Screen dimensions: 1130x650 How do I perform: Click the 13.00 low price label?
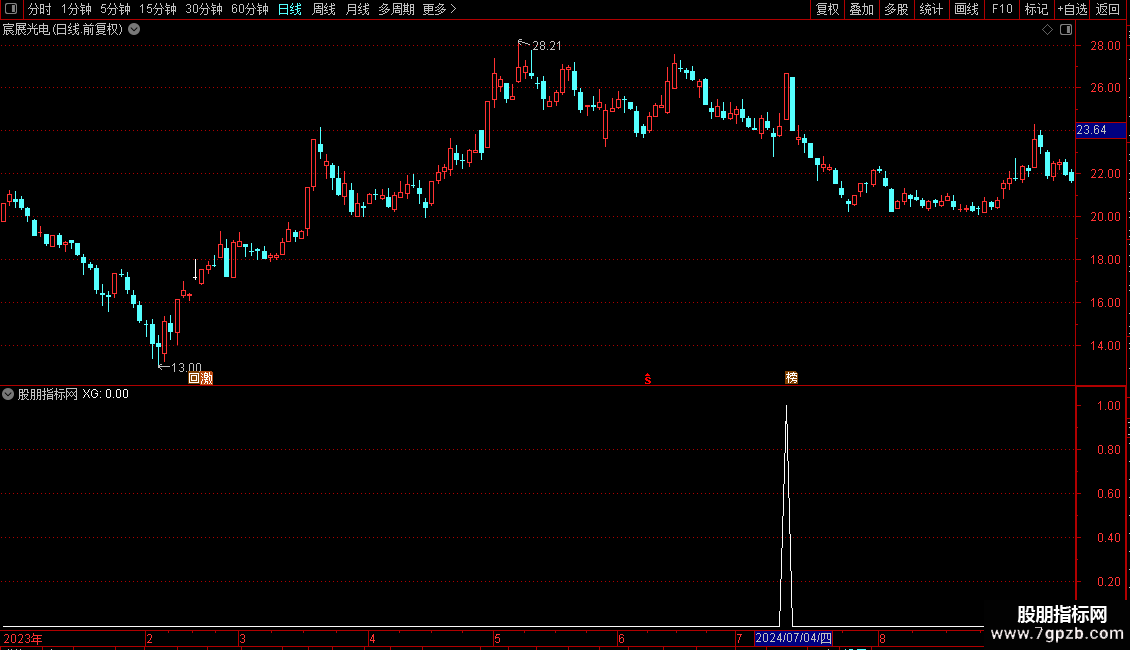click(186, 368)
